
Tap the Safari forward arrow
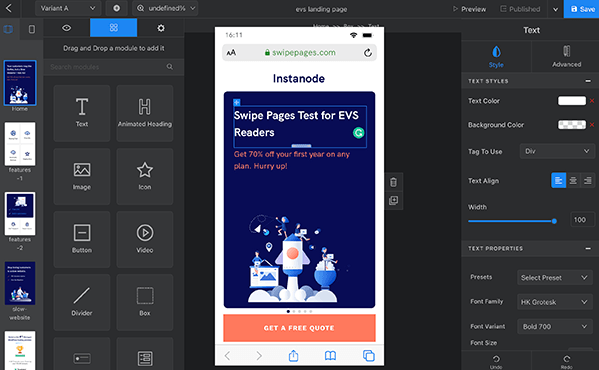pyautogui.click(x=259, y=355)
